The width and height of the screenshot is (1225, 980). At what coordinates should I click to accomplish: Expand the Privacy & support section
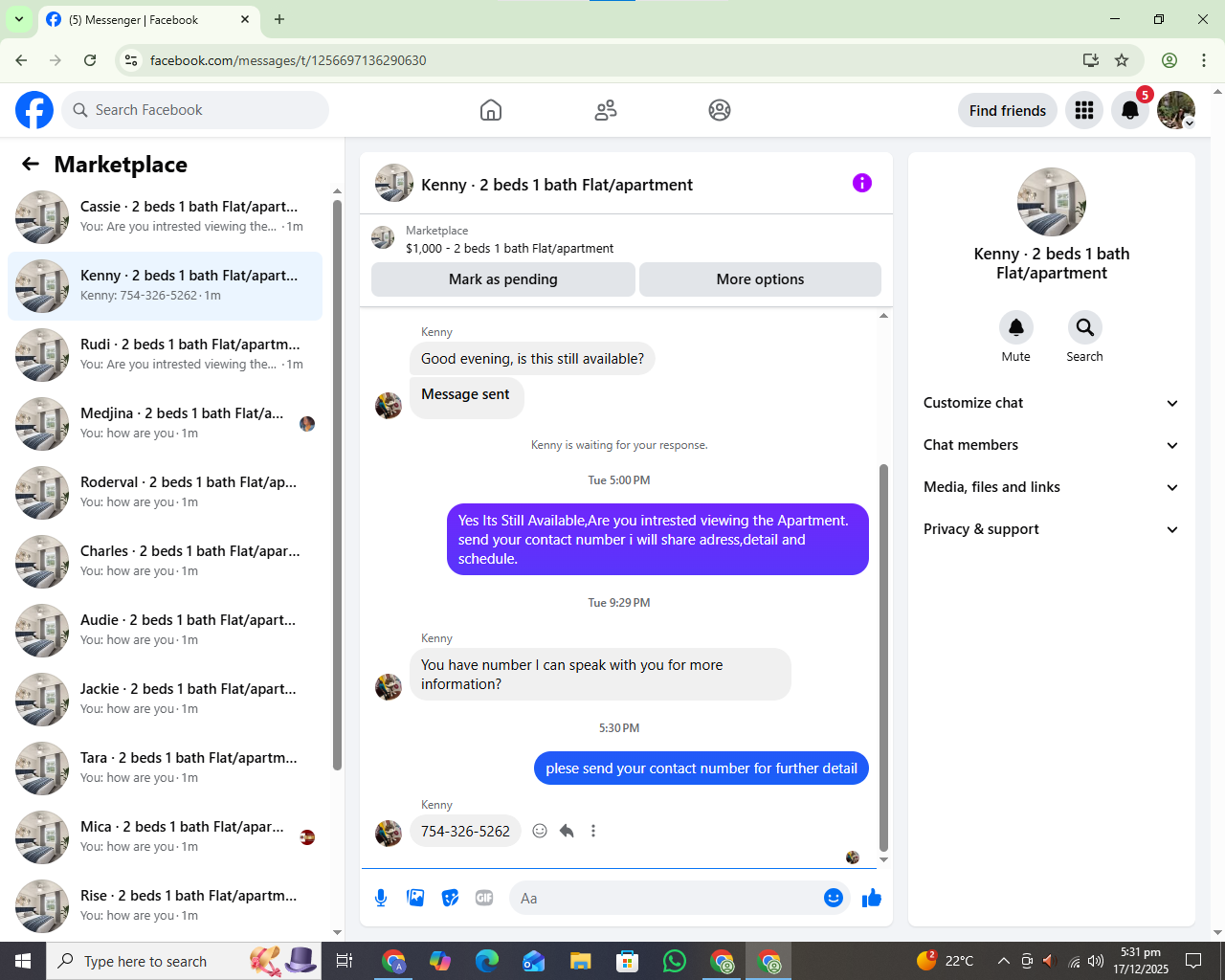(x=1052, y=529)
